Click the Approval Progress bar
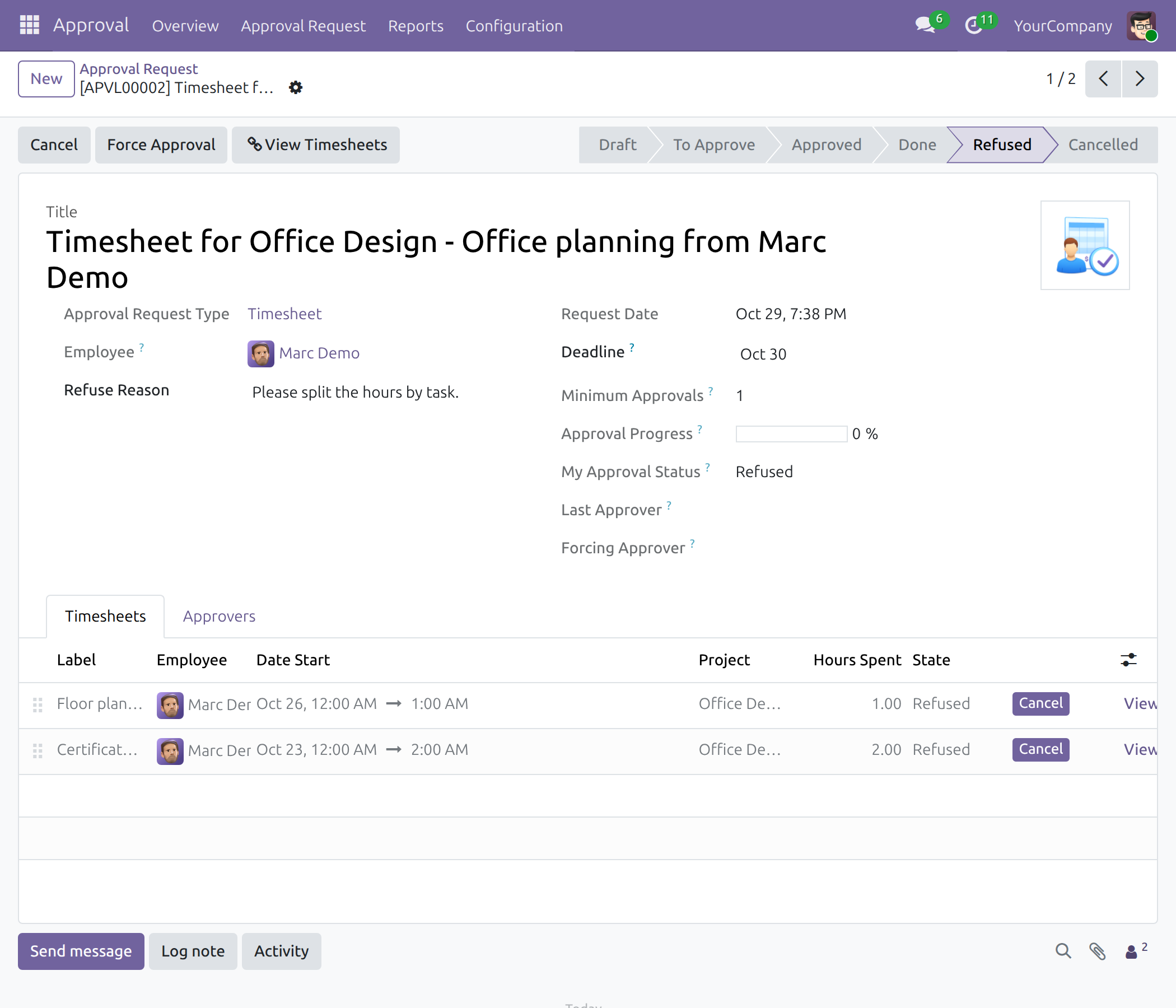 pyautogui.click(x=791, y=433)
